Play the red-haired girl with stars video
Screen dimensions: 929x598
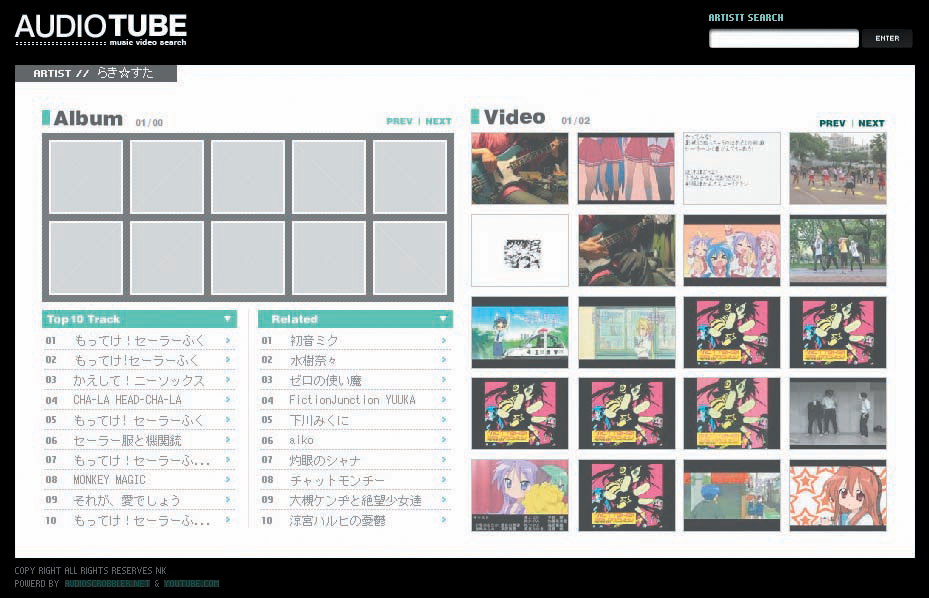pyautogui.click(x=838, y=495)
